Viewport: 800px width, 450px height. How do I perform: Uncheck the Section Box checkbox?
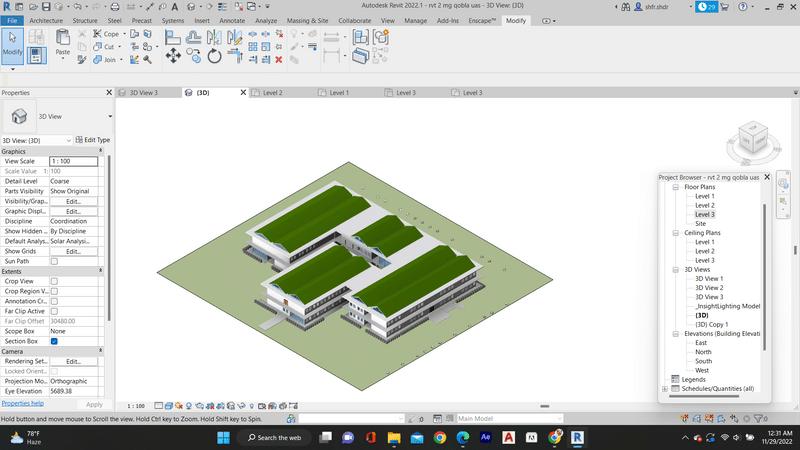click(x=54, y=341)
